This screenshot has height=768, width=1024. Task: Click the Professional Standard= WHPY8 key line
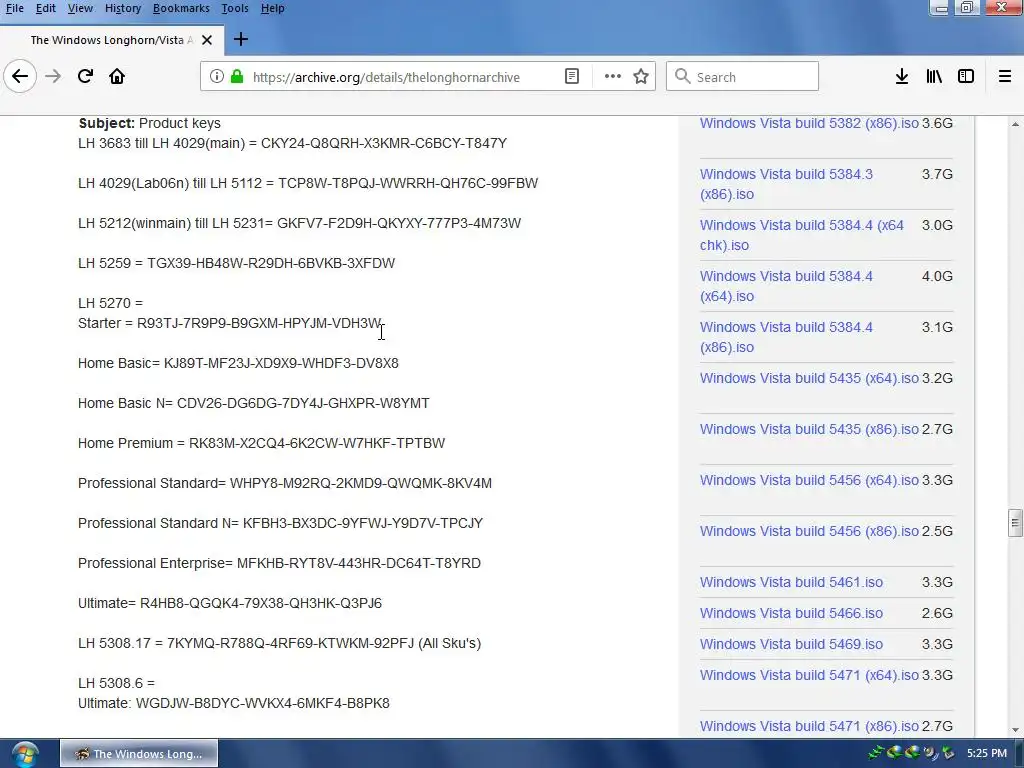(x=285, y=483)
